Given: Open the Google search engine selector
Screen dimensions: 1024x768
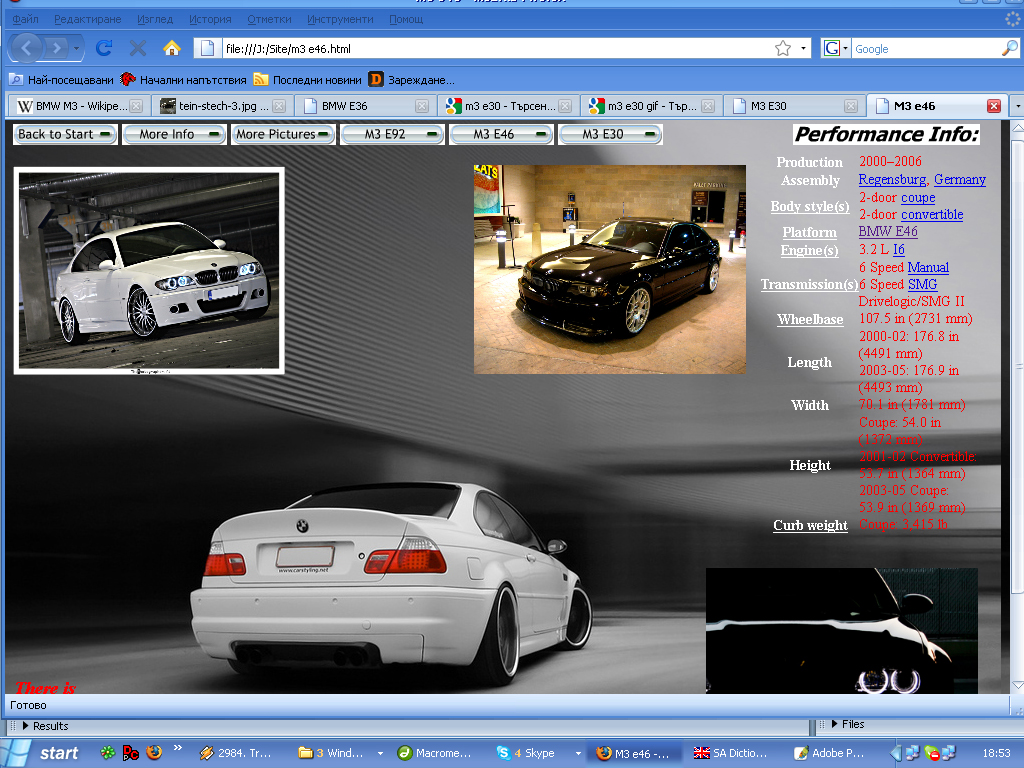Looking at the screenshot, I should click(x=835, y=48).
